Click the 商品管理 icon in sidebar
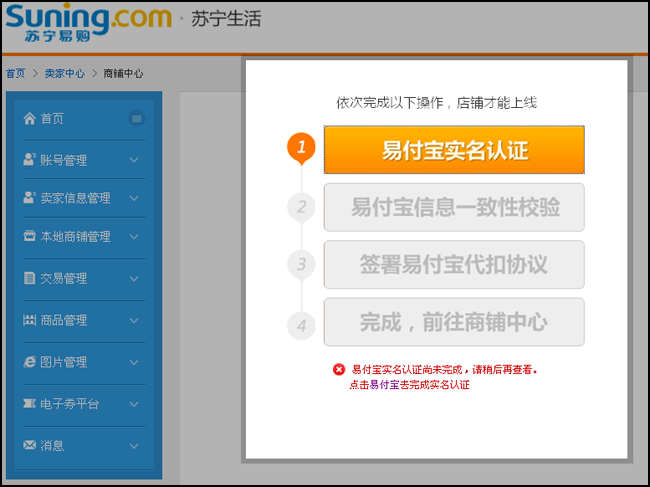 click(30, 320)
